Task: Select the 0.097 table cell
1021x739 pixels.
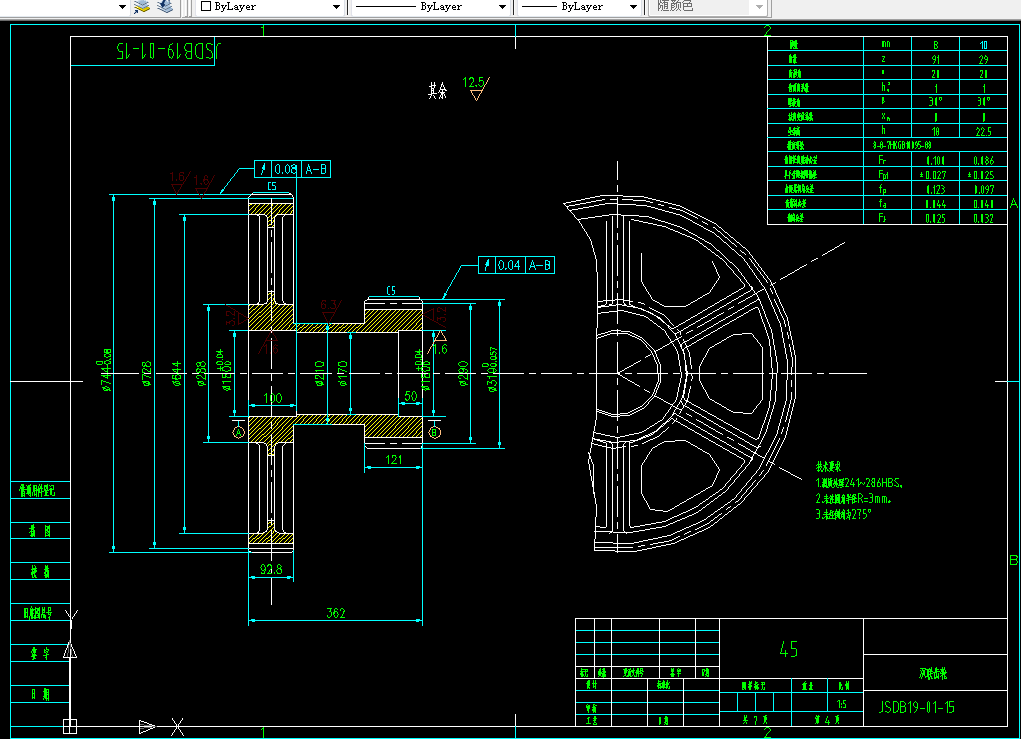Action: pos(983,189)
